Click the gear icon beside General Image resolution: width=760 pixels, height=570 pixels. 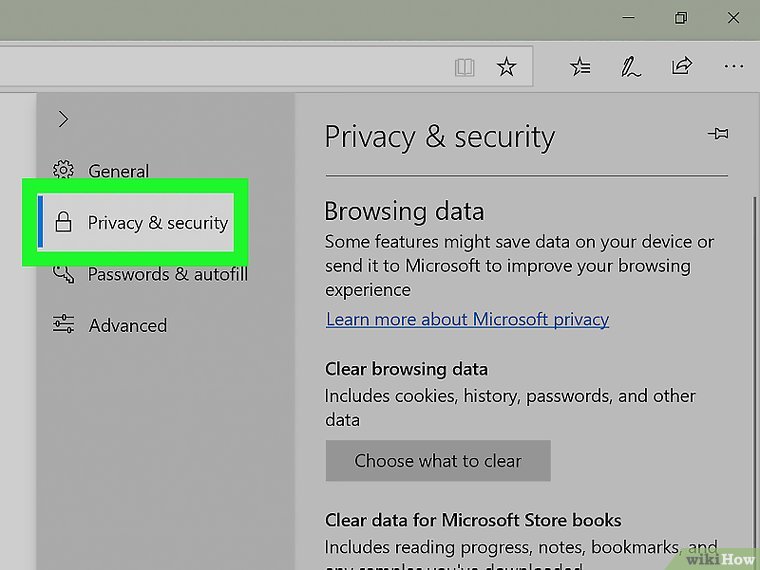pyautogui.click(x=64, y=170)
